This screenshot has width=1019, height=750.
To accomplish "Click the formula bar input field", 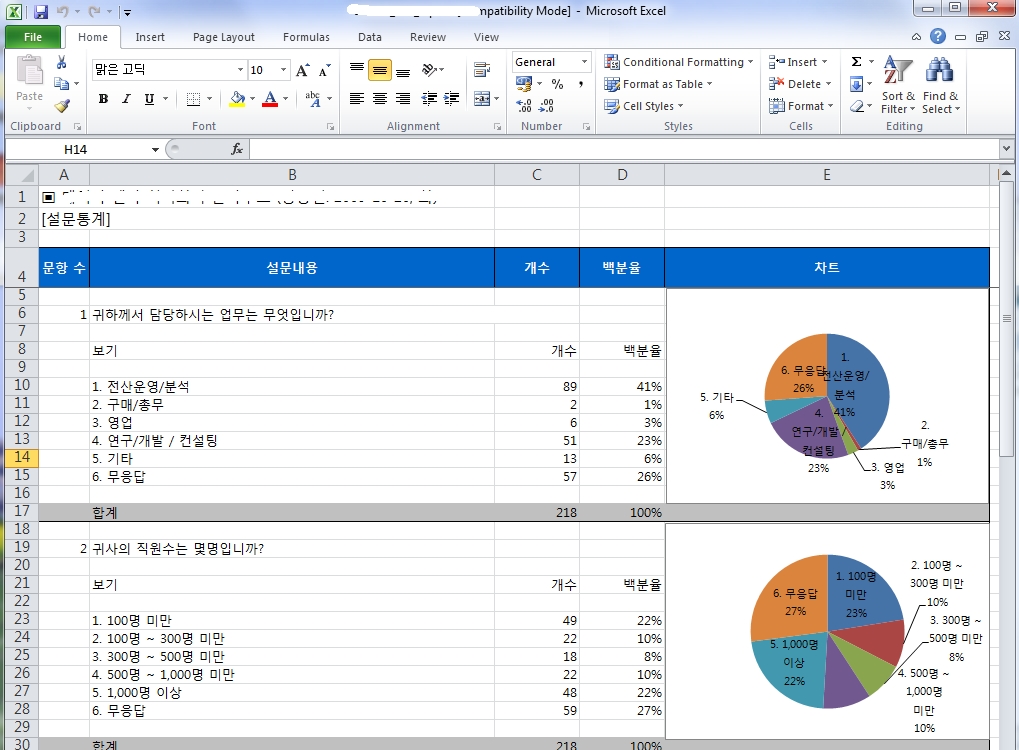I will tap(624, 149).
